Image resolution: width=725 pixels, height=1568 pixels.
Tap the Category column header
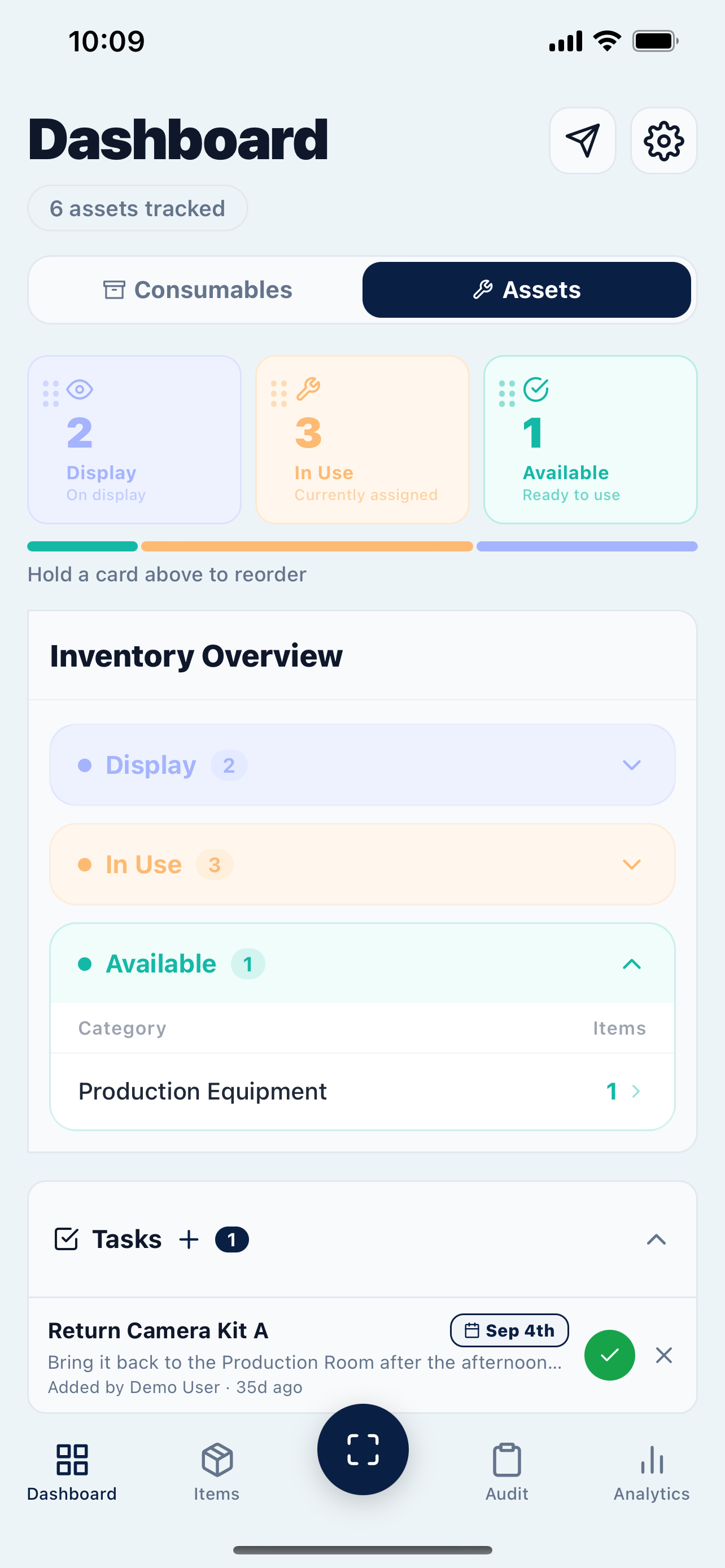123,1028
